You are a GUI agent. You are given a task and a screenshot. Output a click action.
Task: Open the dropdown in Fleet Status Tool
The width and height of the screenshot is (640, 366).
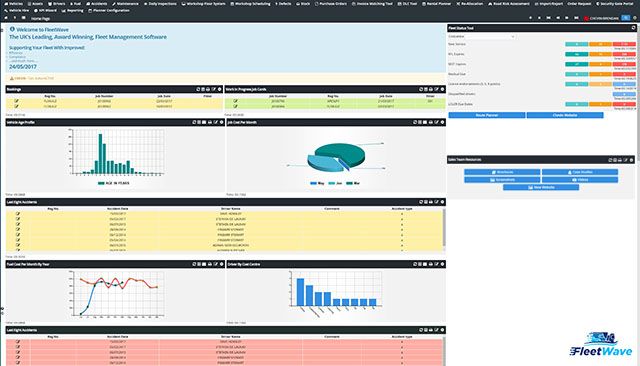pyautogui.click(x=481, y=36)
